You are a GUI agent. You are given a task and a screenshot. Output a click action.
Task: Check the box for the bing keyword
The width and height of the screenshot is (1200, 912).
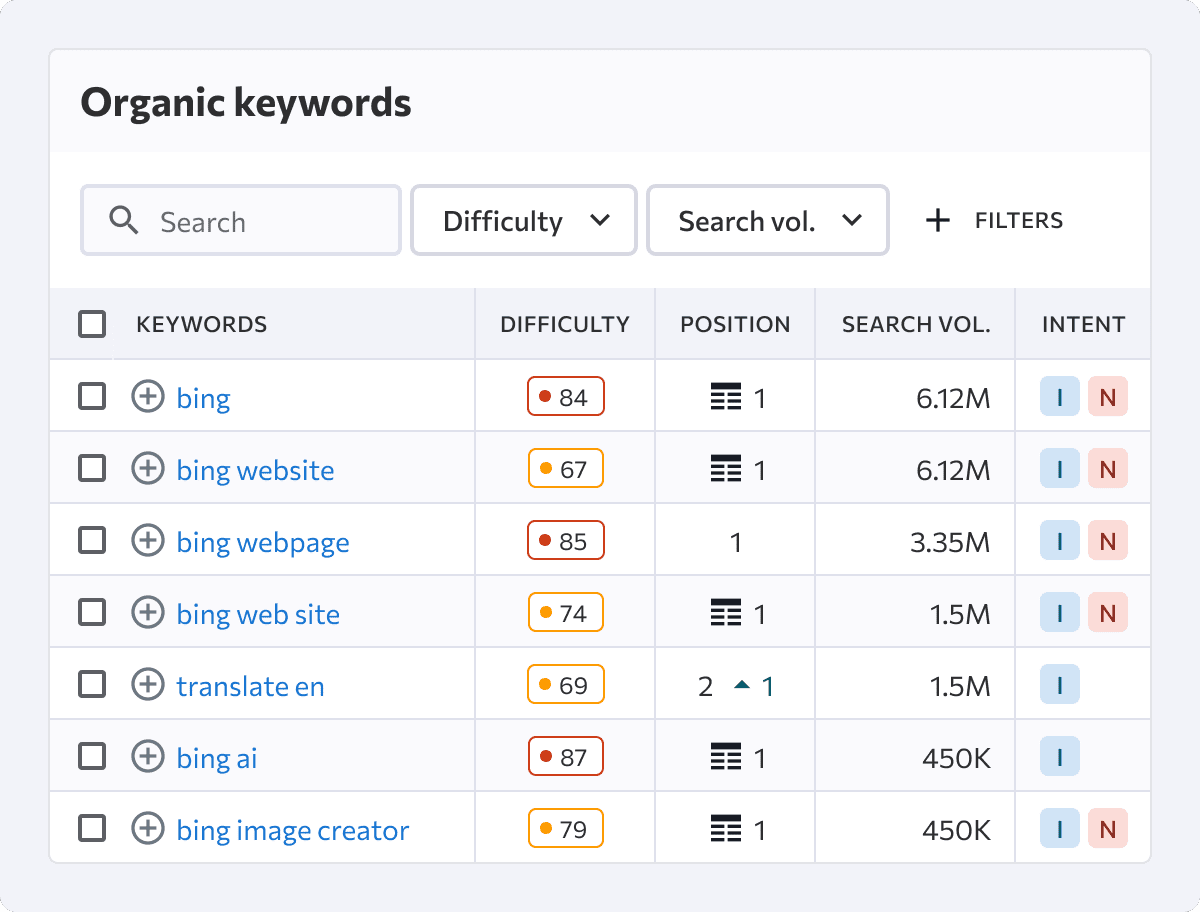(92, 397)
